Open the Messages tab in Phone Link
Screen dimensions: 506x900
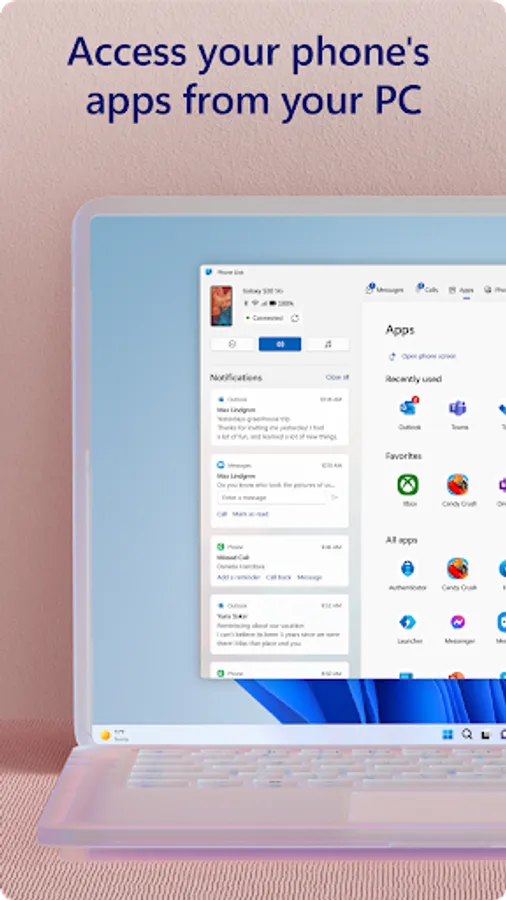pyautogui.click(x=384, y=289)
